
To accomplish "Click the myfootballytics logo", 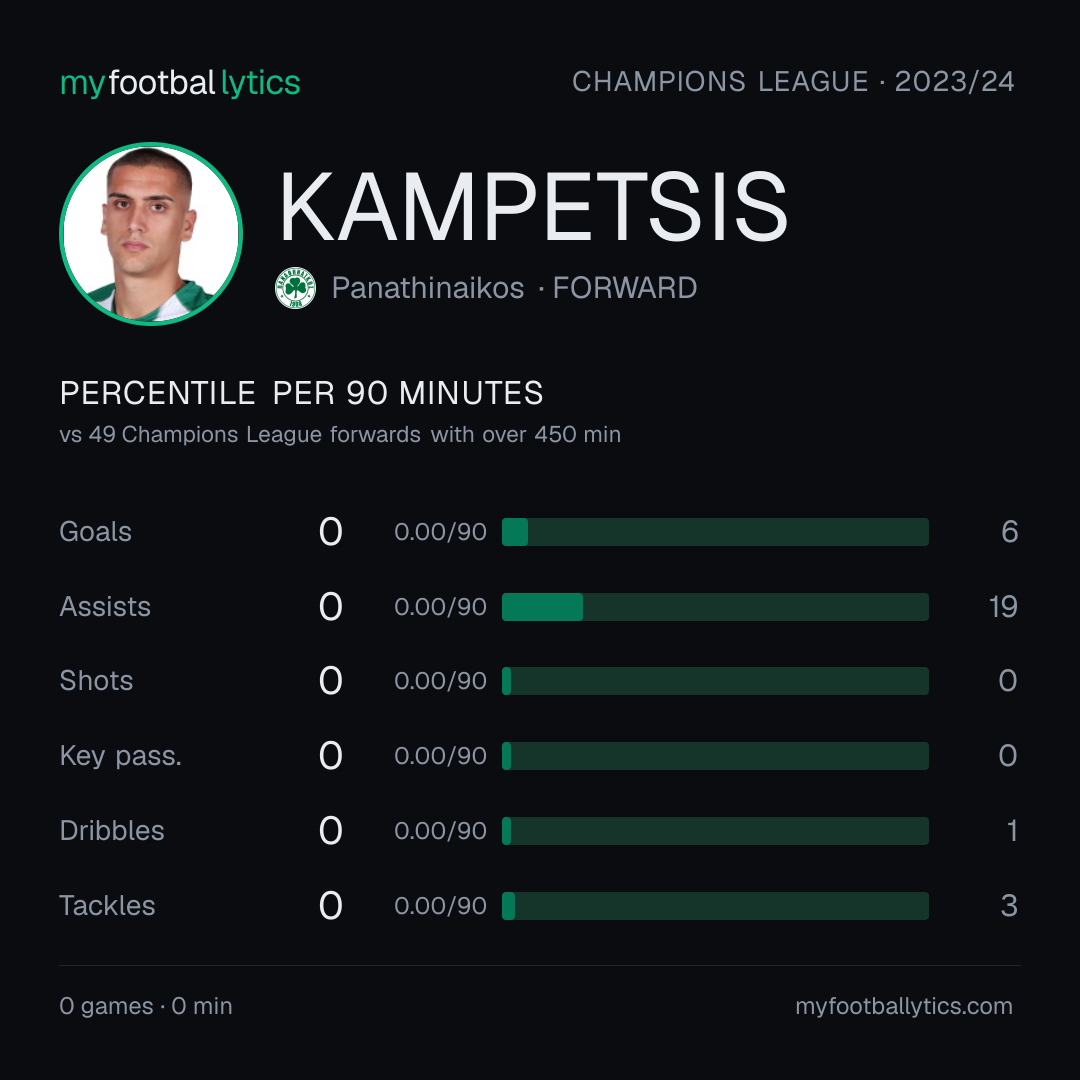I will [x=180, y=83].
